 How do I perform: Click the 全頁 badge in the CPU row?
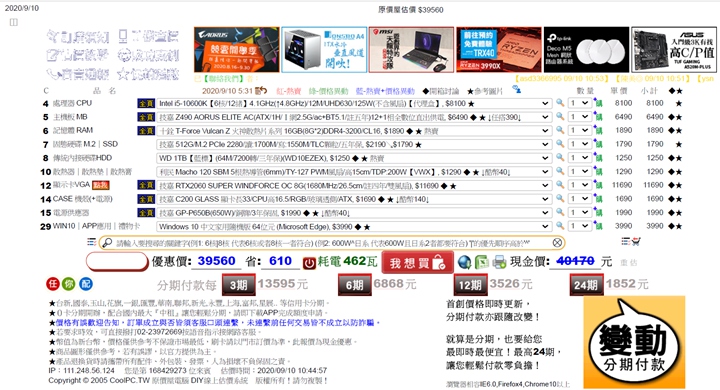[x=146, y=103]
